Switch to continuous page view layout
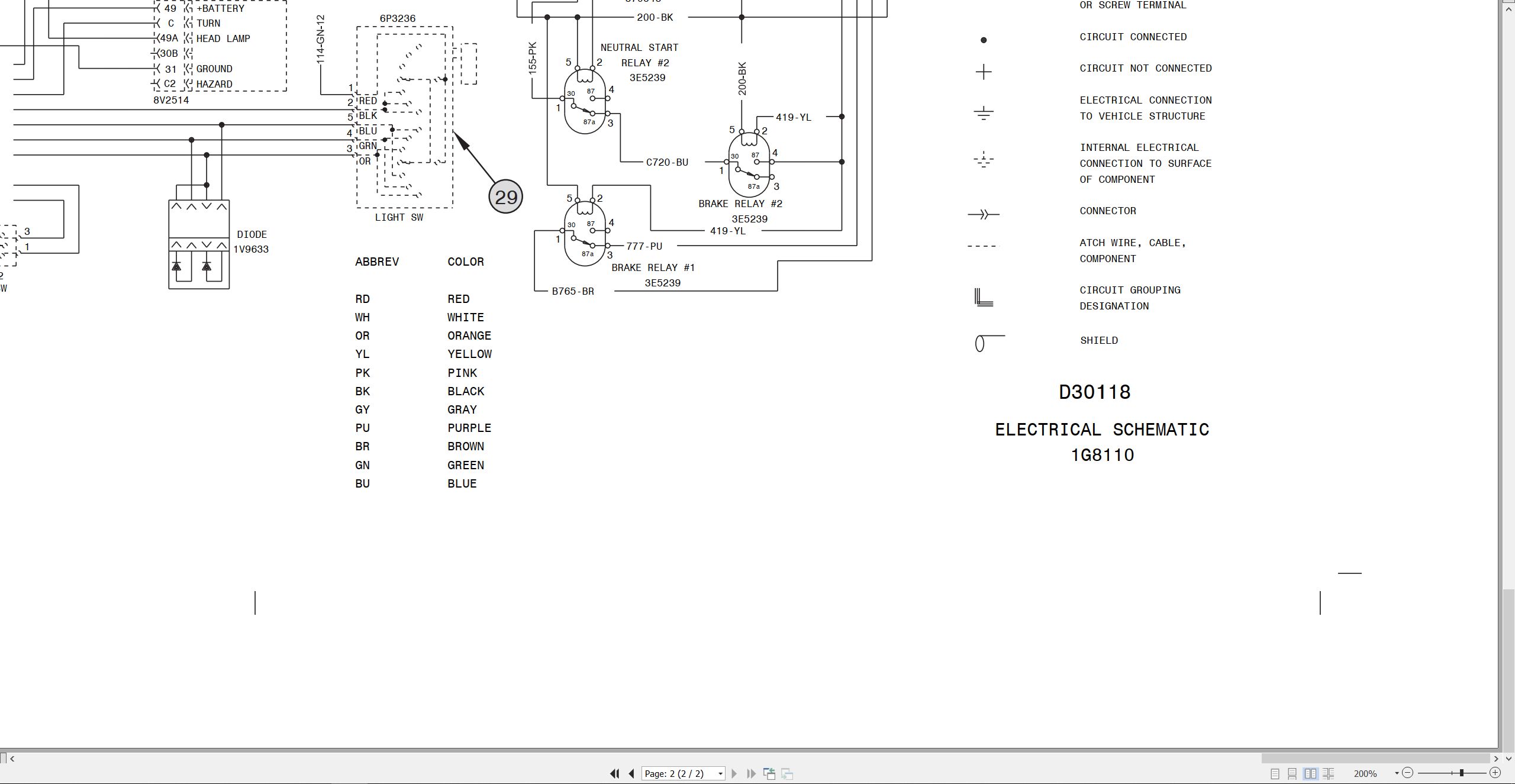 click(x=1292, y=773)
